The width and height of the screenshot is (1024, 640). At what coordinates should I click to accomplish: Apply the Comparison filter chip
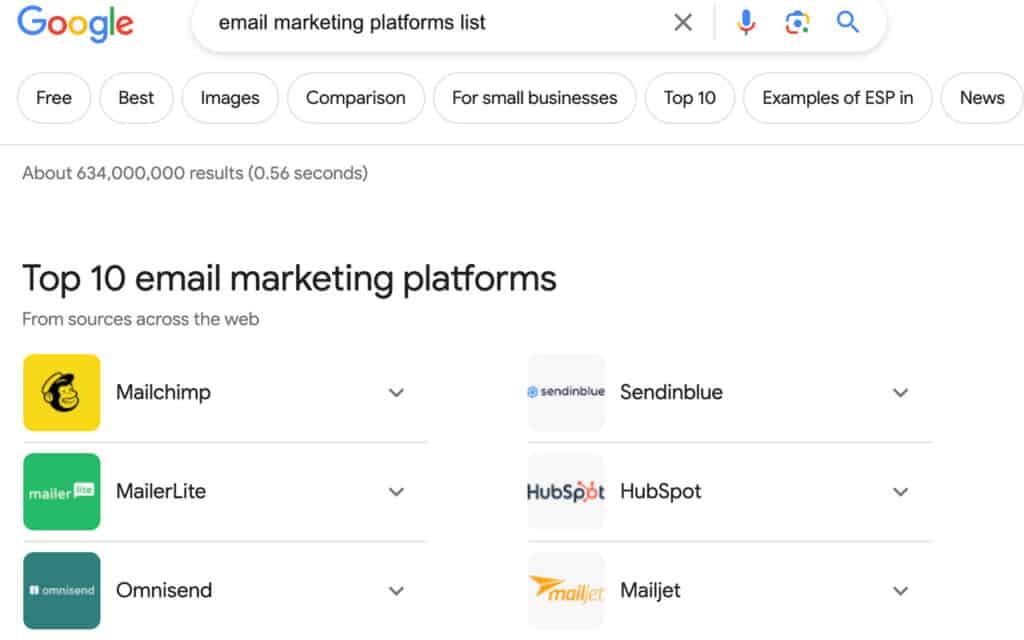(355, 98)
